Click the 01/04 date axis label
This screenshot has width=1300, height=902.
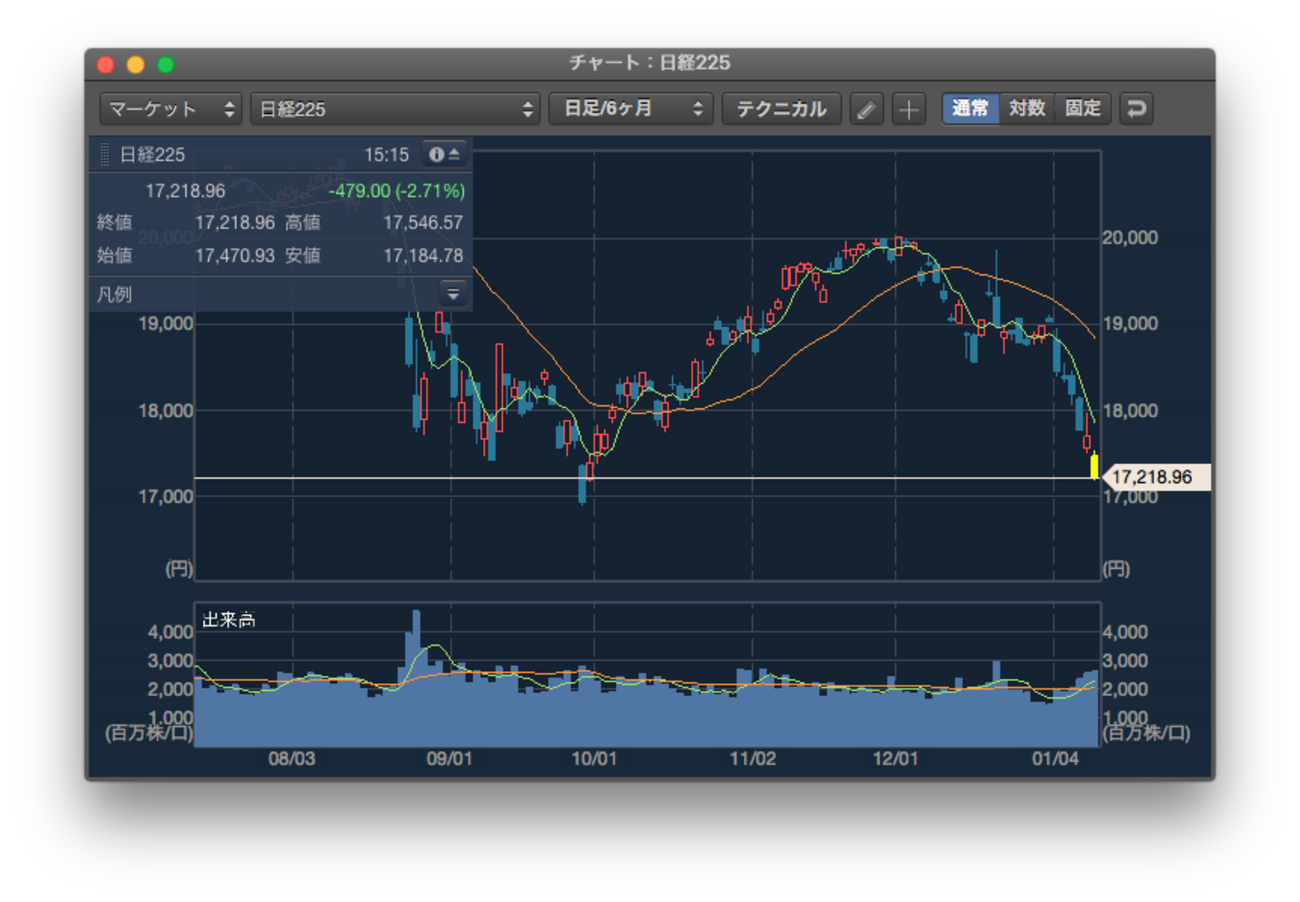[x=1054, y=759]
